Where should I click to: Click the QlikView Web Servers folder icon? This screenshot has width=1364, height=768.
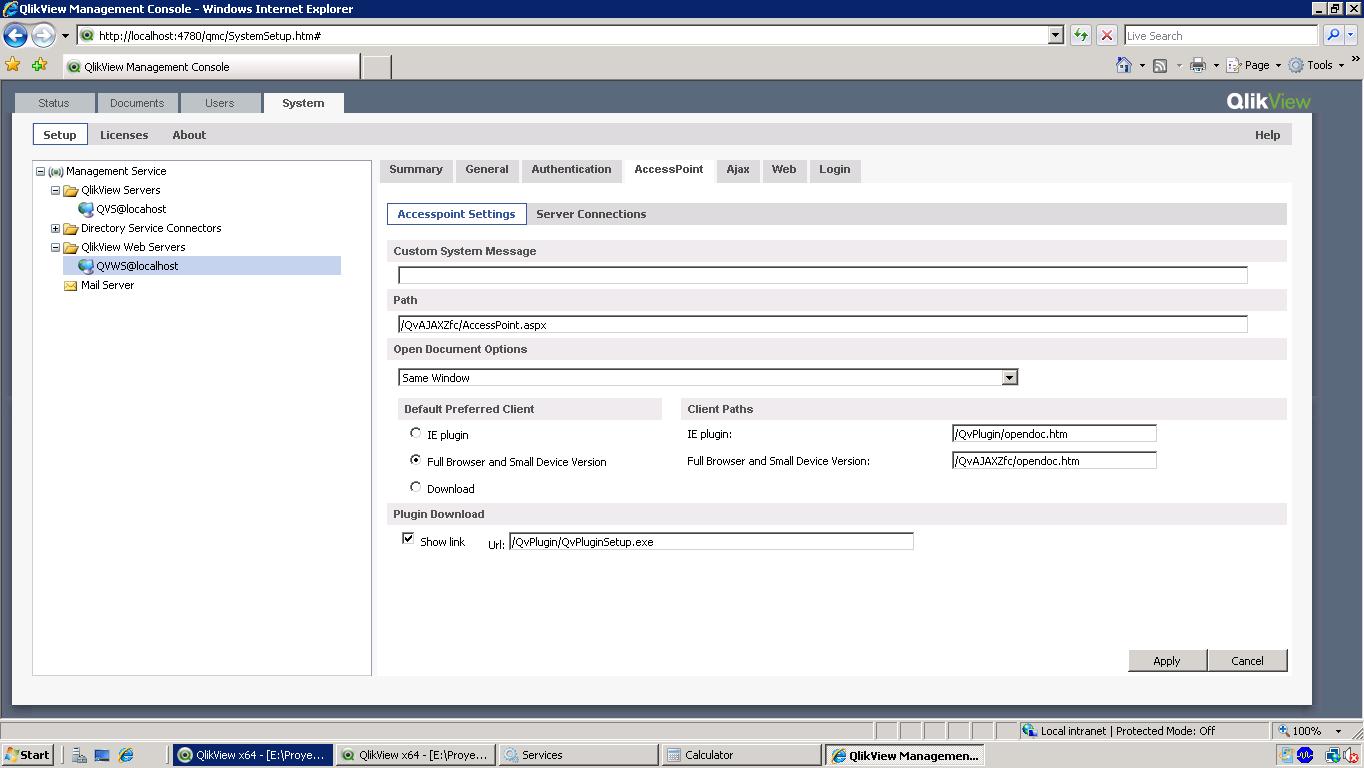pyautogui.click(x=71, y=247)
